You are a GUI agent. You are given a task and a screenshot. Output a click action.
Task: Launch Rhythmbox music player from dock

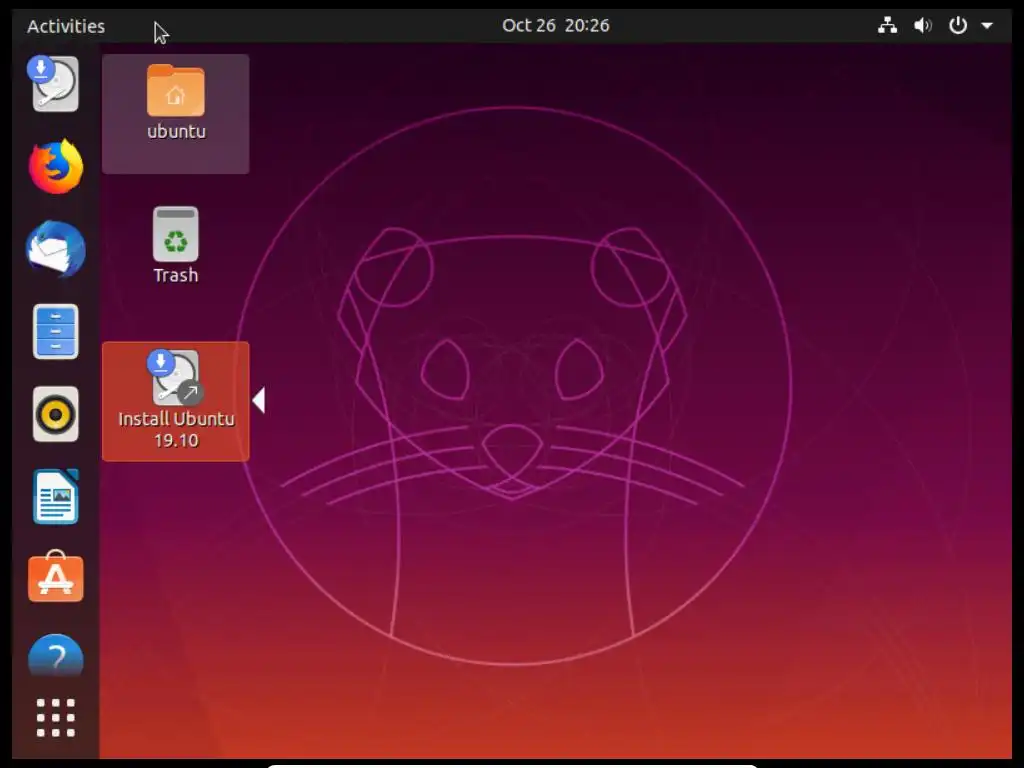[x=56, y=414]
